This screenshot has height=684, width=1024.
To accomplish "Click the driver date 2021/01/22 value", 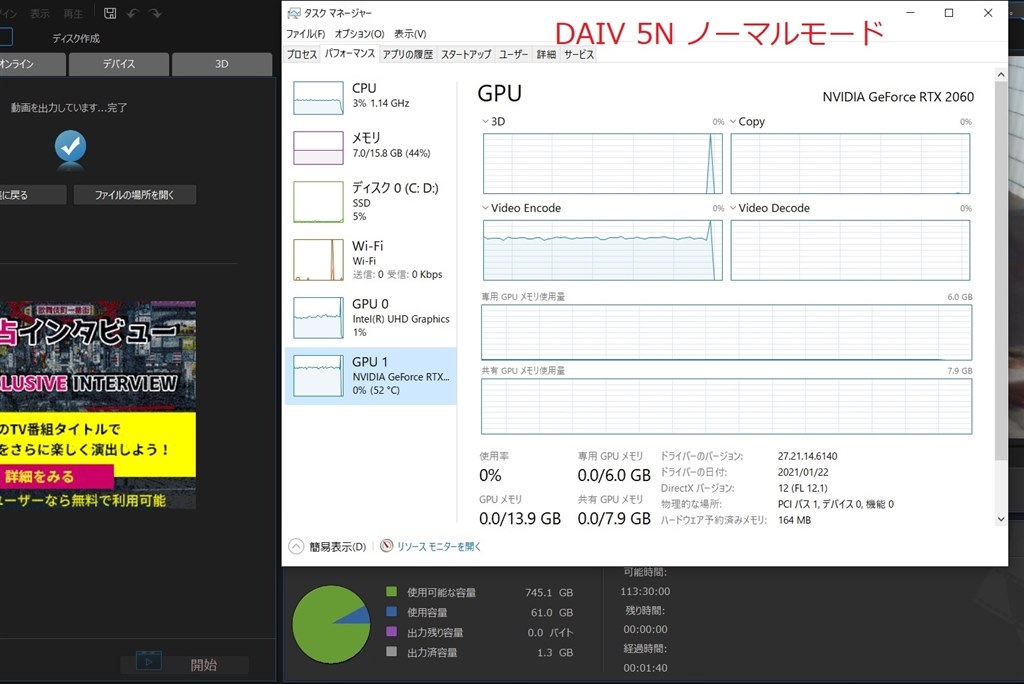I will [x=803, y=472].
